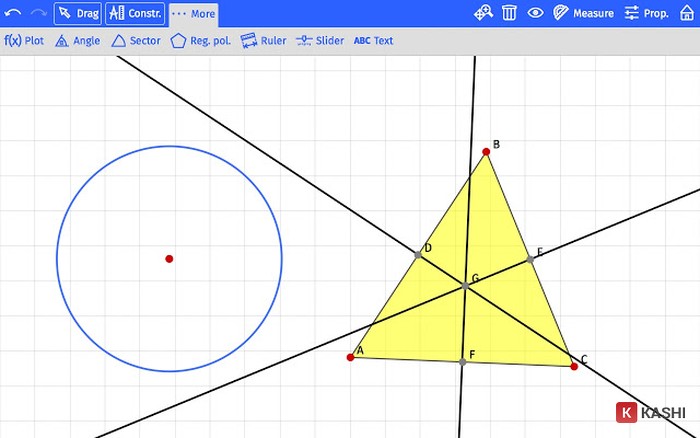Image resolution: width=700 pixels, height=438 pixels.
Task: Click the redo arrow icon
Action: coord(39,13)
